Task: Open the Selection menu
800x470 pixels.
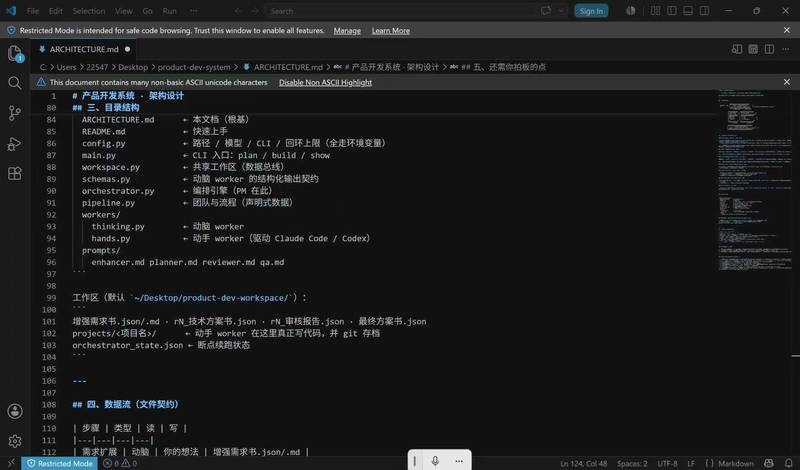Action: 89,11
